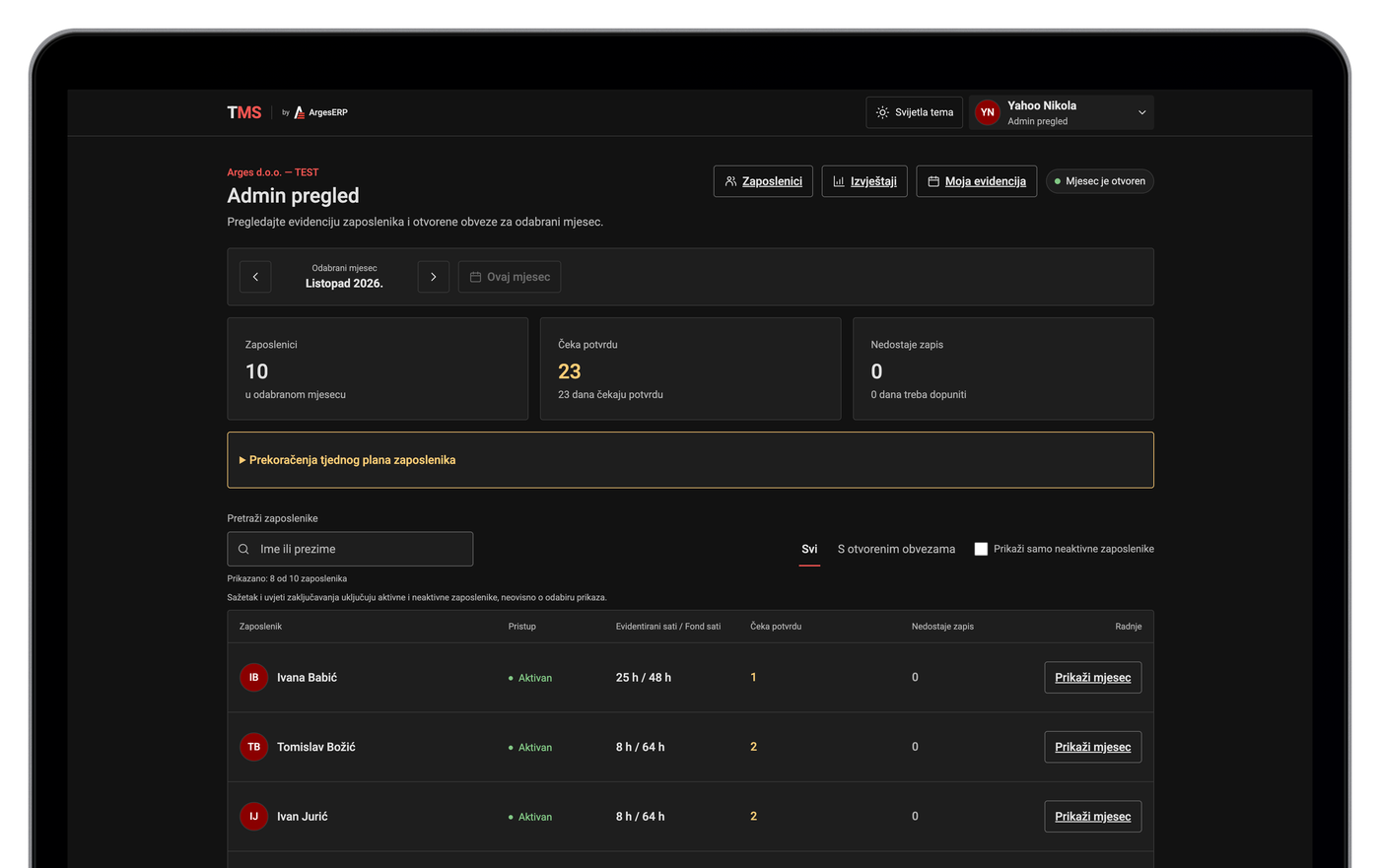Screen dimensions: 1380x868
Task: Click the Listopad 2026. month label
Action: click(x=344, y=284)
